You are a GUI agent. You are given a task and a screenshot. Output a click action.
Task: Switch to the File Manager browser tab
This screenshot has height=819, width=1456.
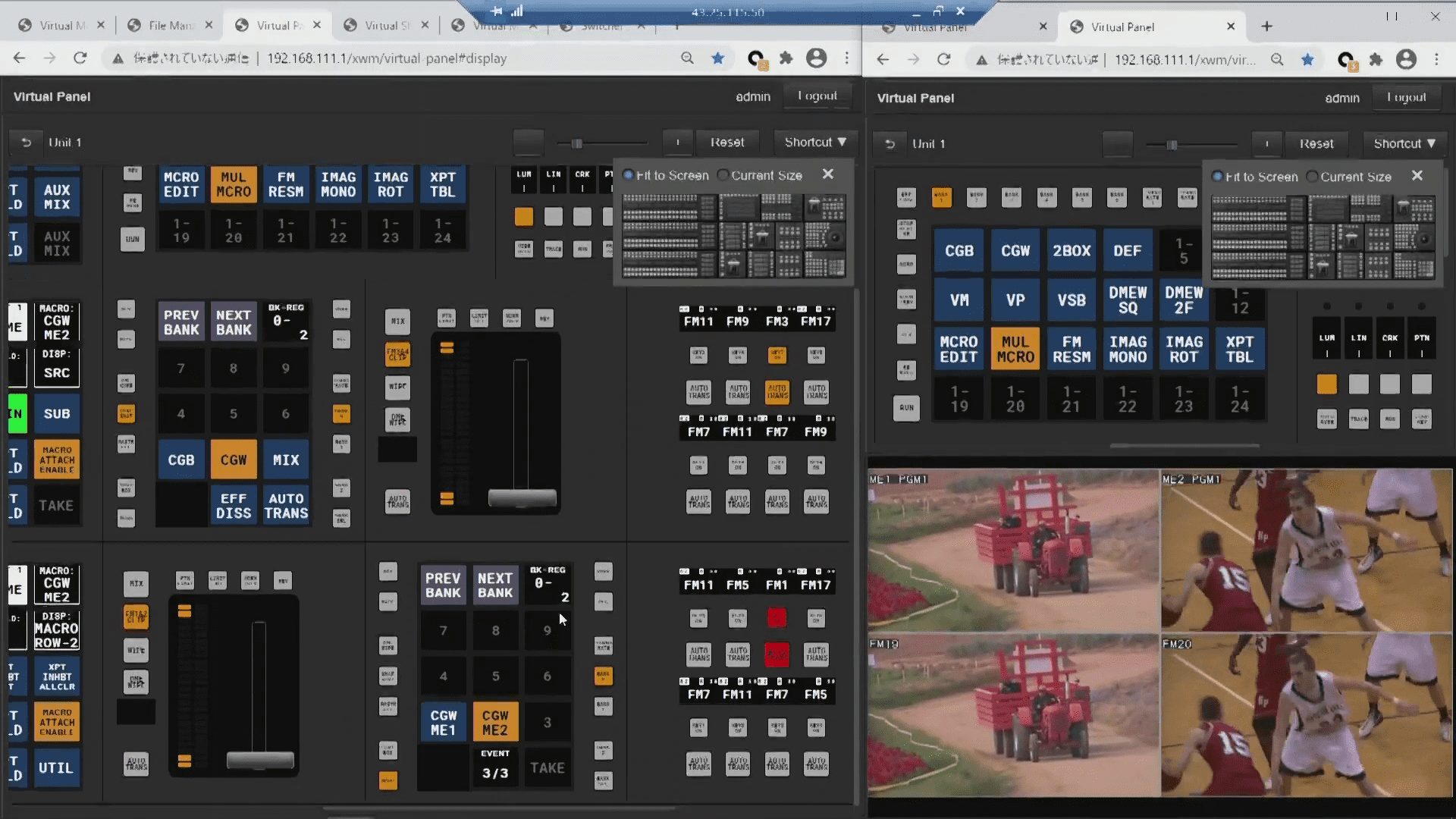click(170, 26)
